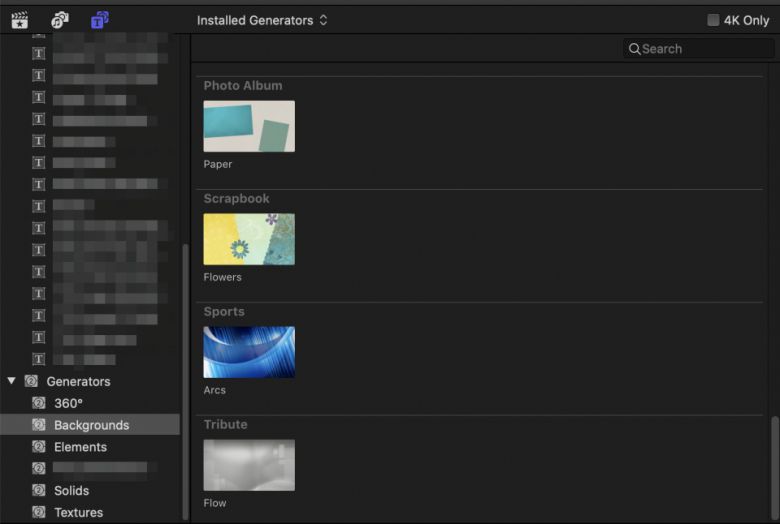Viewport: 780px width, 524px height.
Task: Click the 360° generator category icon
Action: pos(39,403)
